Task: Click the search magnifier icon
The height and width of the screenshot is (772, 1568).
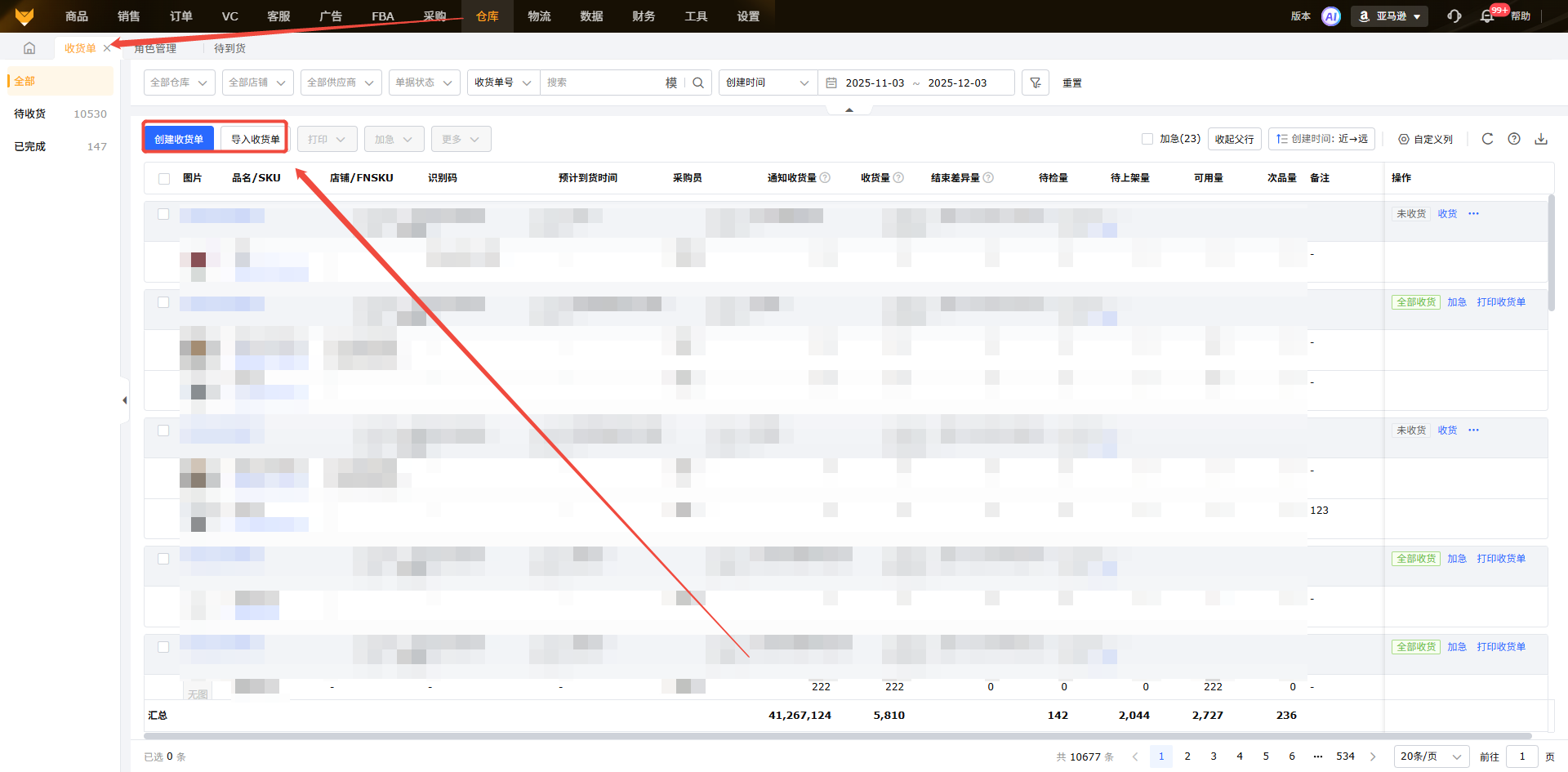Action: point(698,83)
